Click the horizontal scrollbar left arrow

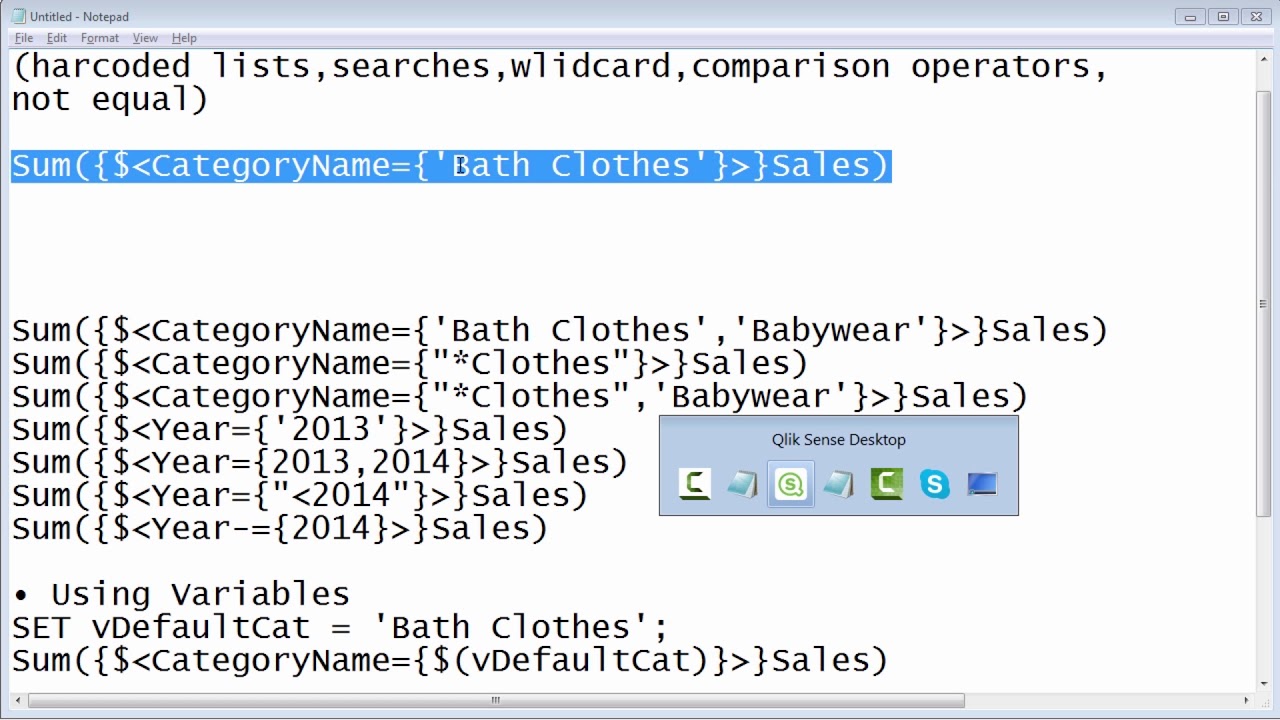19,701
